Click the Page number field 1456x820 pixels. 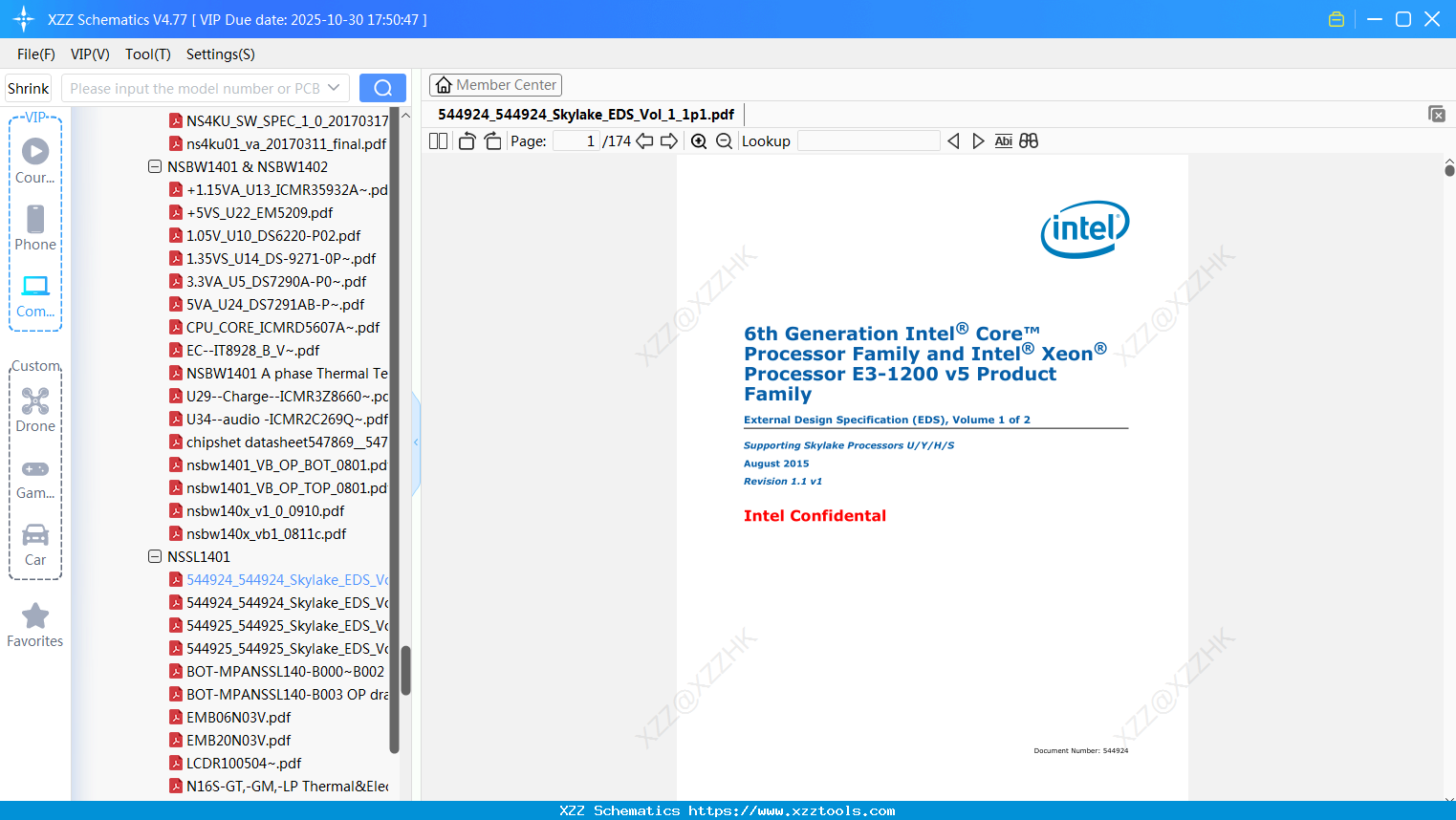576,140
